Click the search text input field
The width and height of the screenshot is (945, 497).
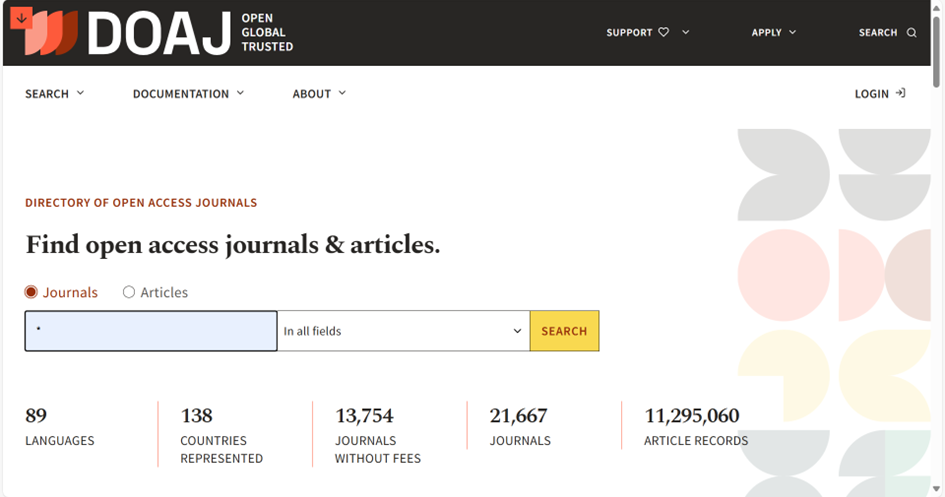click(x=151, y=331)
